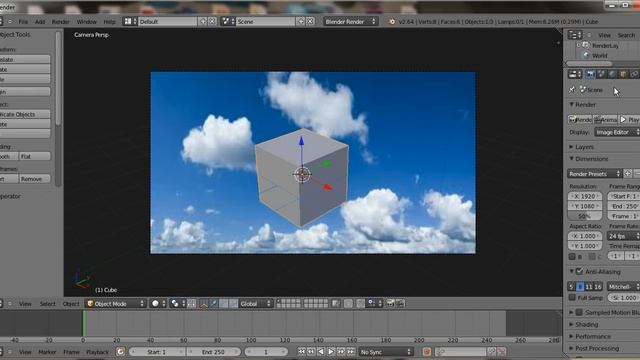Expand the Layers panel
The image size is (640, 360).
(571, 147)
